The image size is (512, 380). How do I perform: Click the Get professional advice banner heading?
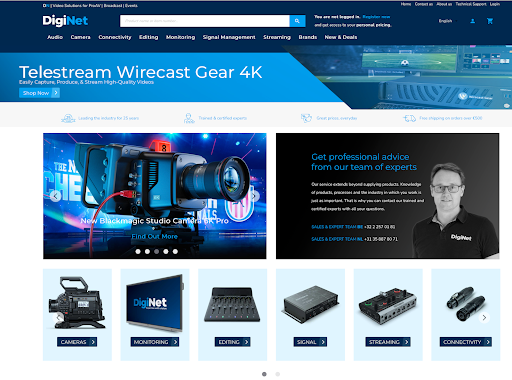point(364,162)
